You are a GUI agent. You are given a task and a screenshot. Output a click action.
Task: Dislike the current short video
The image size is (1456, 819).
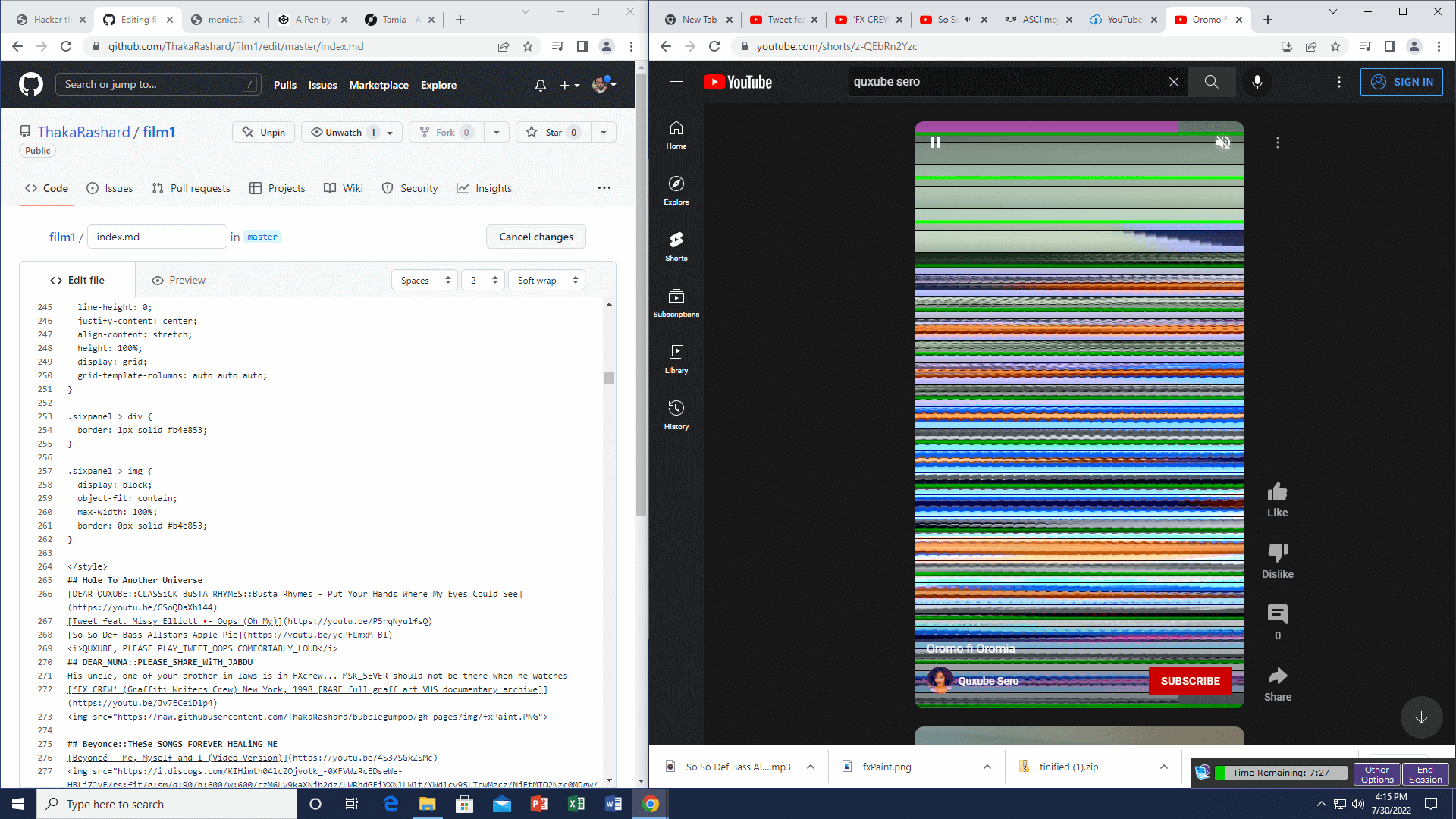coord(1277,553)
